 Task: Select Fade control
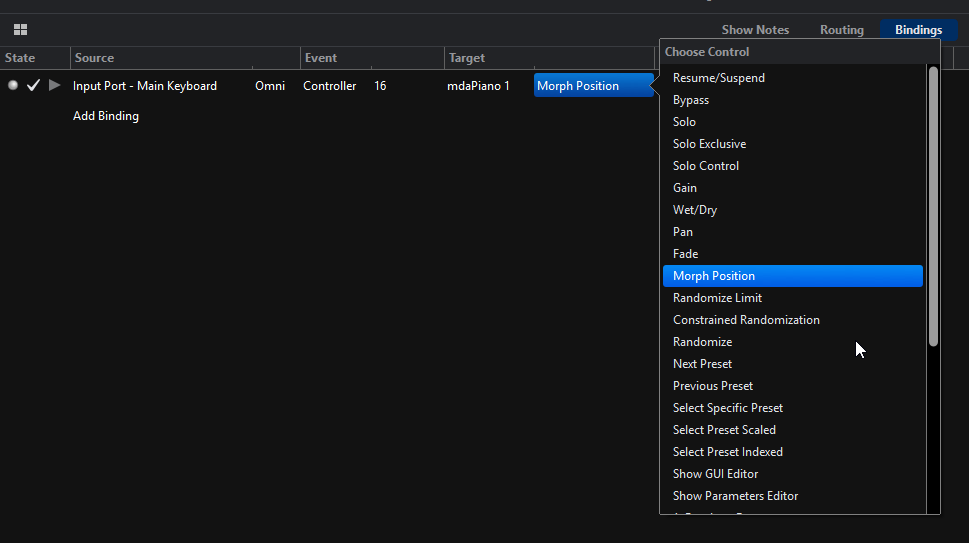point(793,254)
